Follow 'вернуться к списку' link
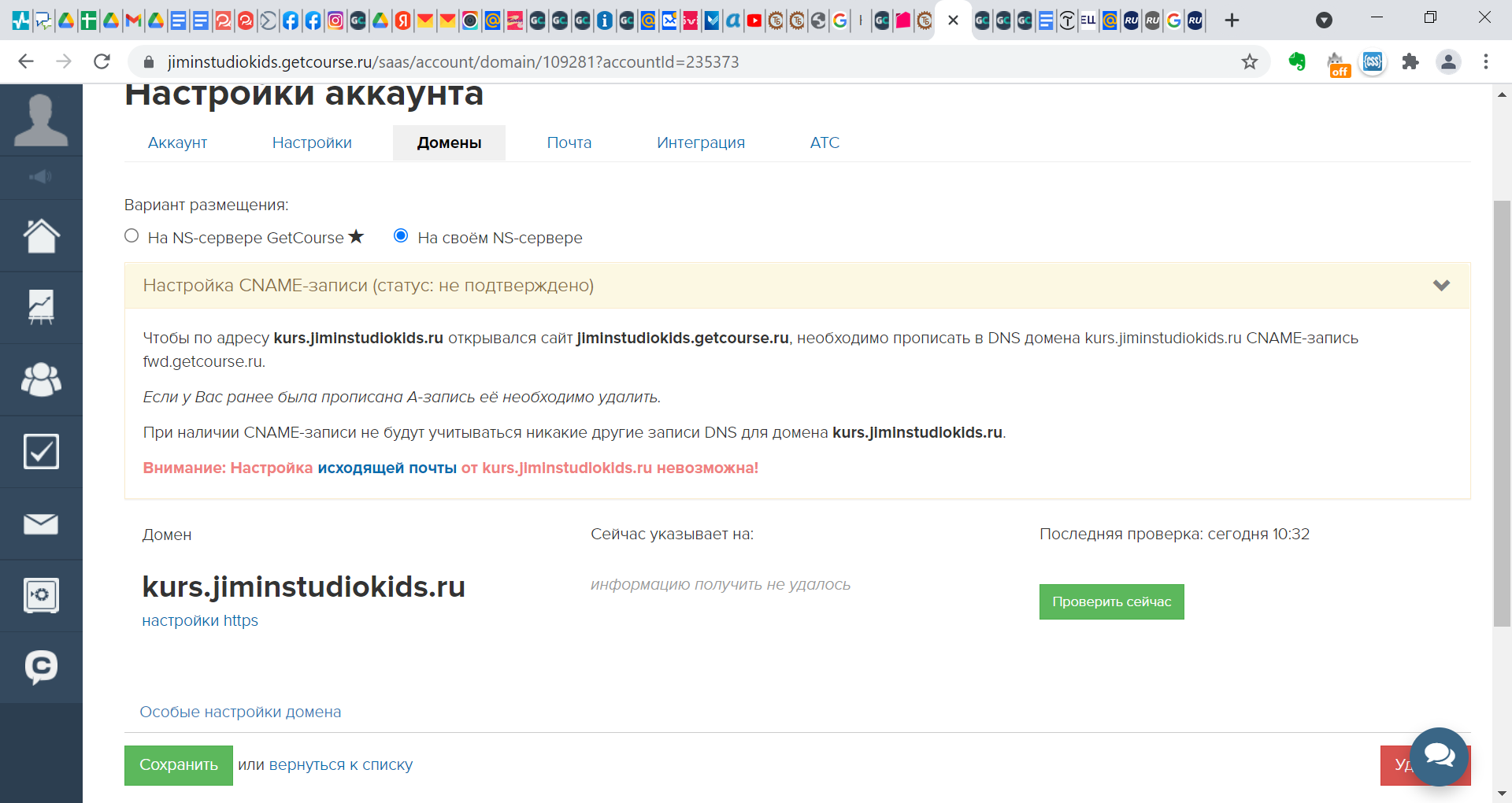 (341, 764)
